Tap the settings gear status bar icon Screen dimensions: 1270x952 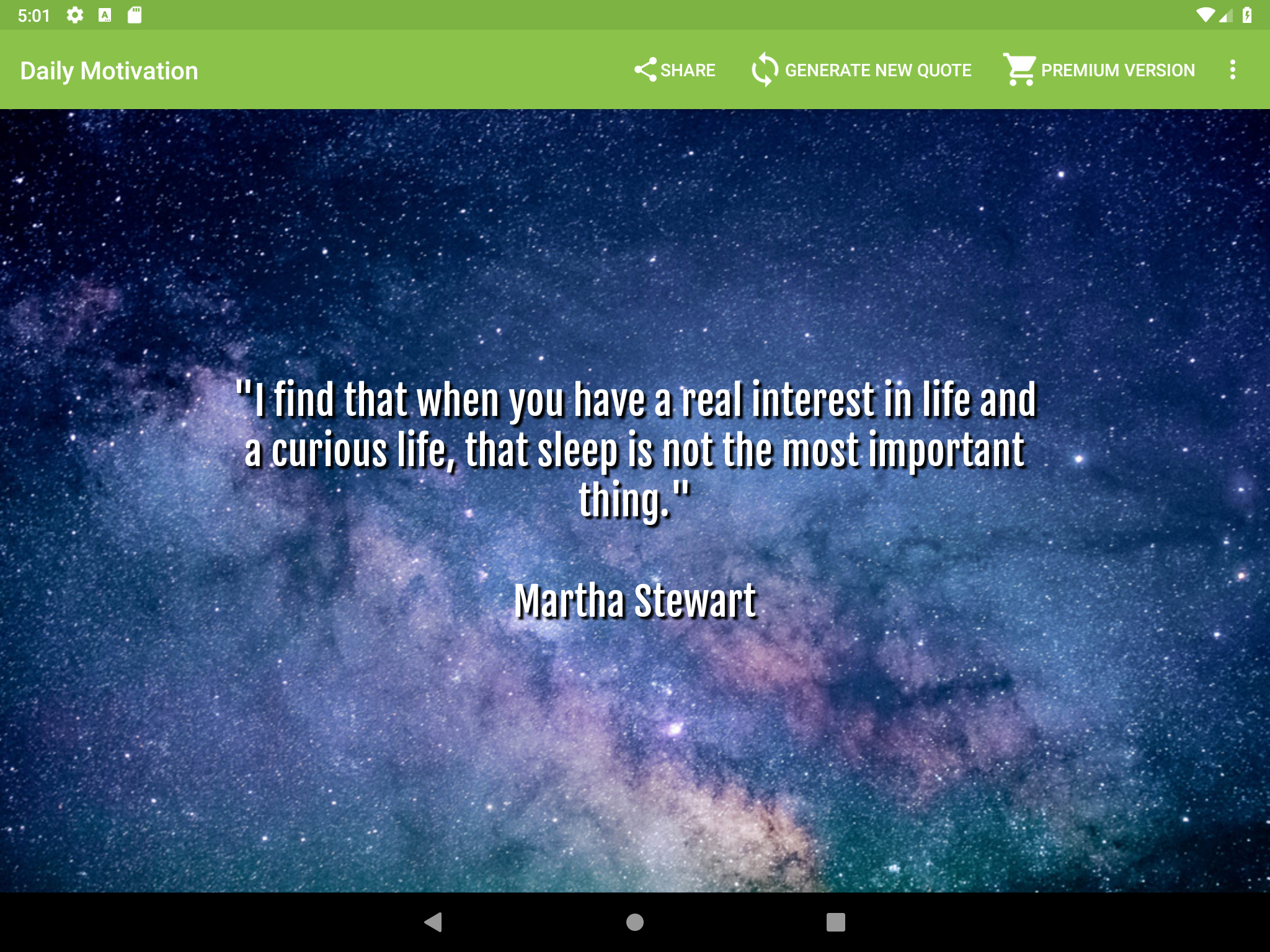[75, 15]
